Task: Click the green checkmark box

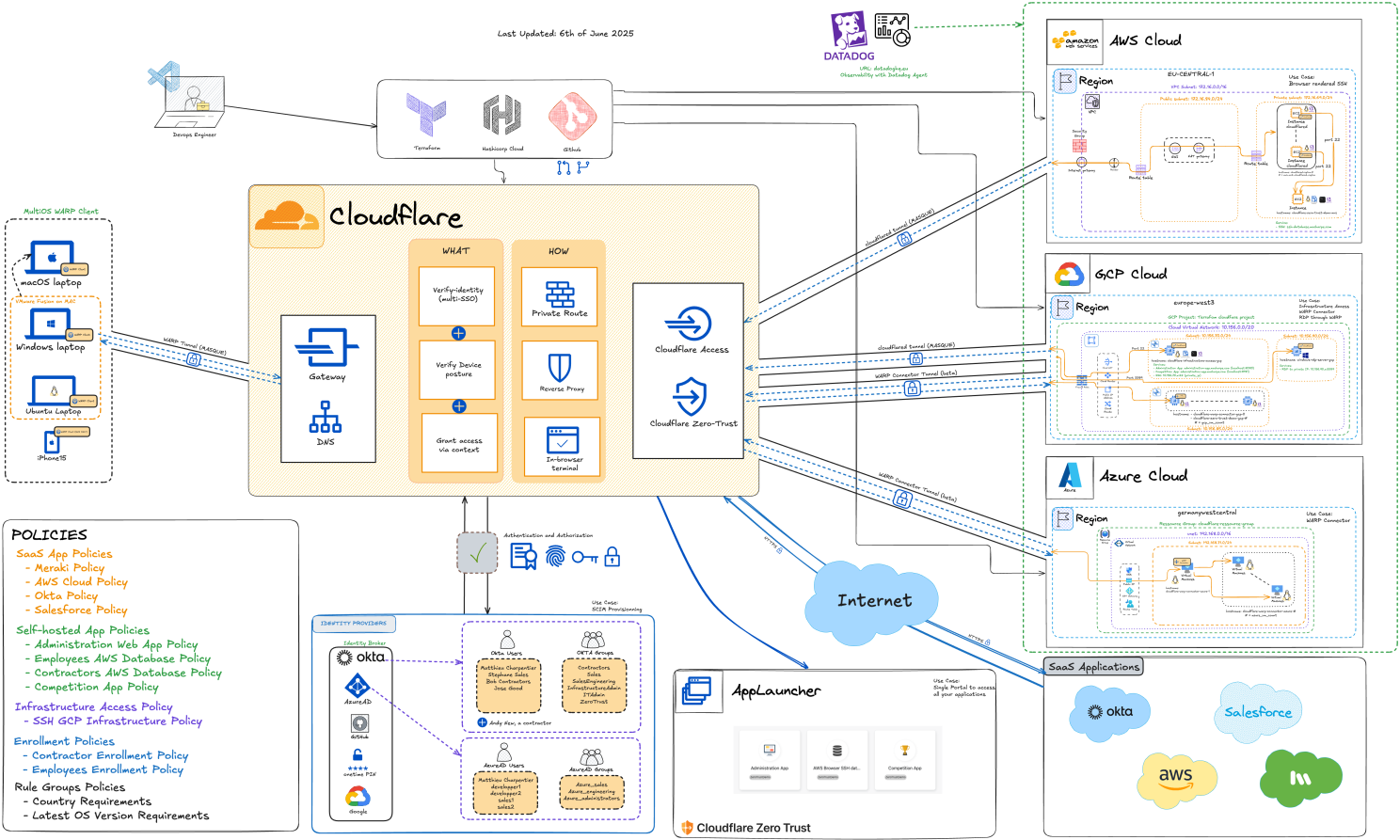Action: click(477, 552)
